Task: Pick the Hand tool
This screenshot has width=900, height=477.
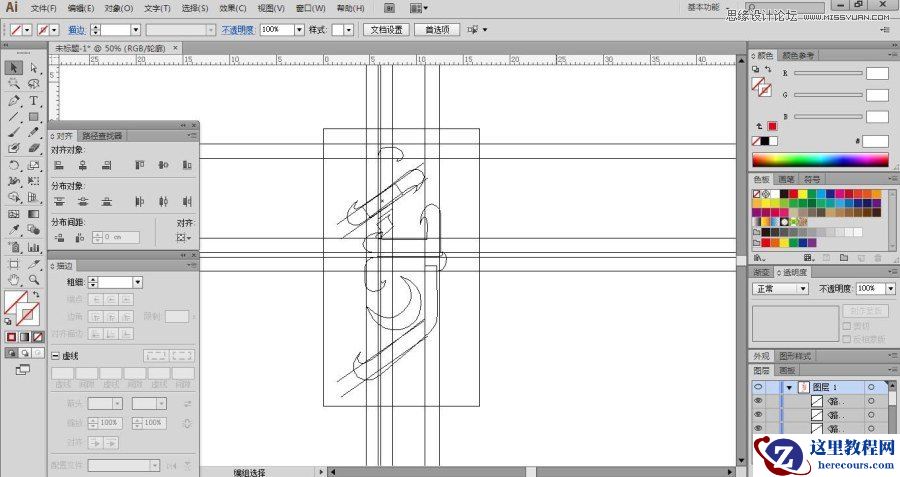Action: coord(14,280)
